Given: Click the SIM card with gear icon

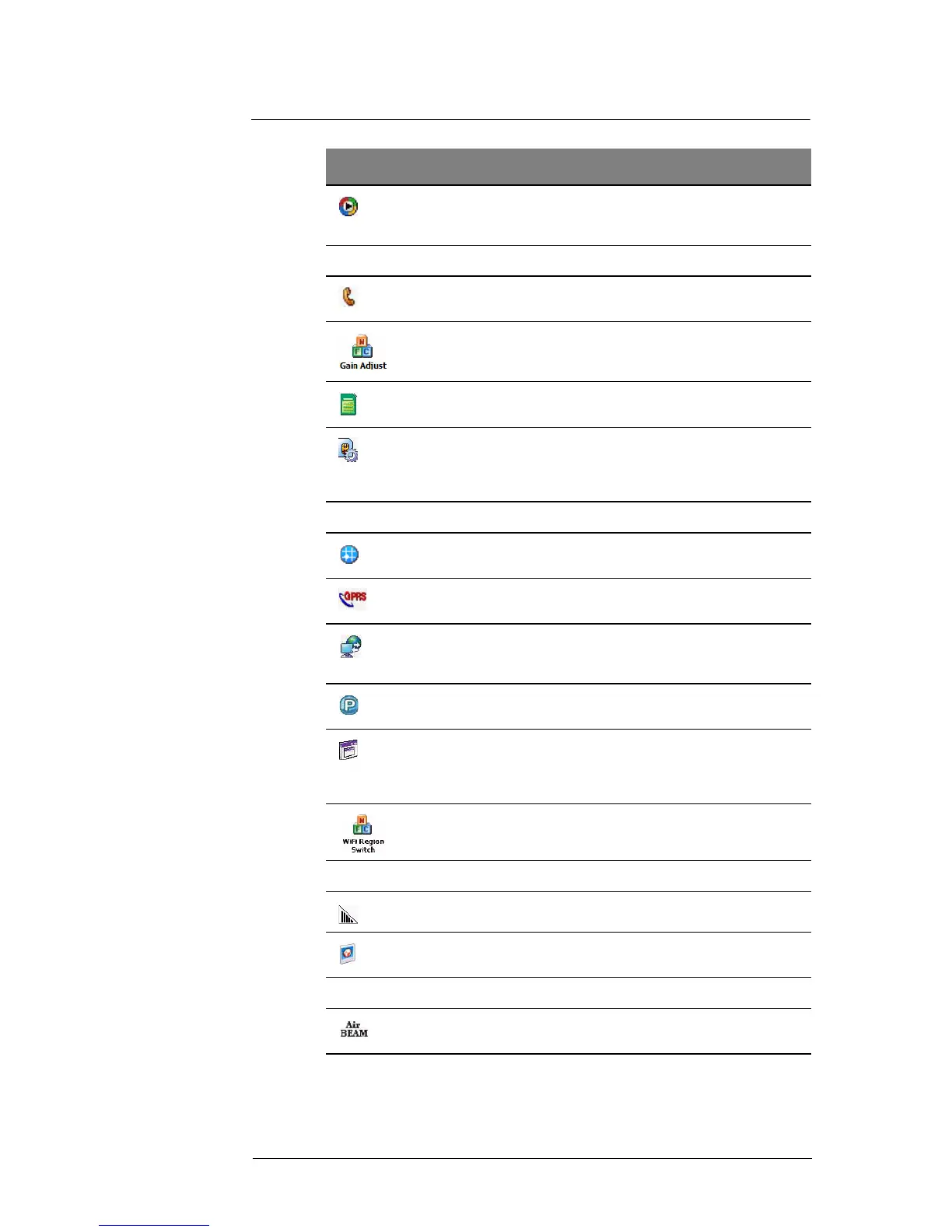Looking at the screenshot, I should pyautogui.click(x=348, y=450).
